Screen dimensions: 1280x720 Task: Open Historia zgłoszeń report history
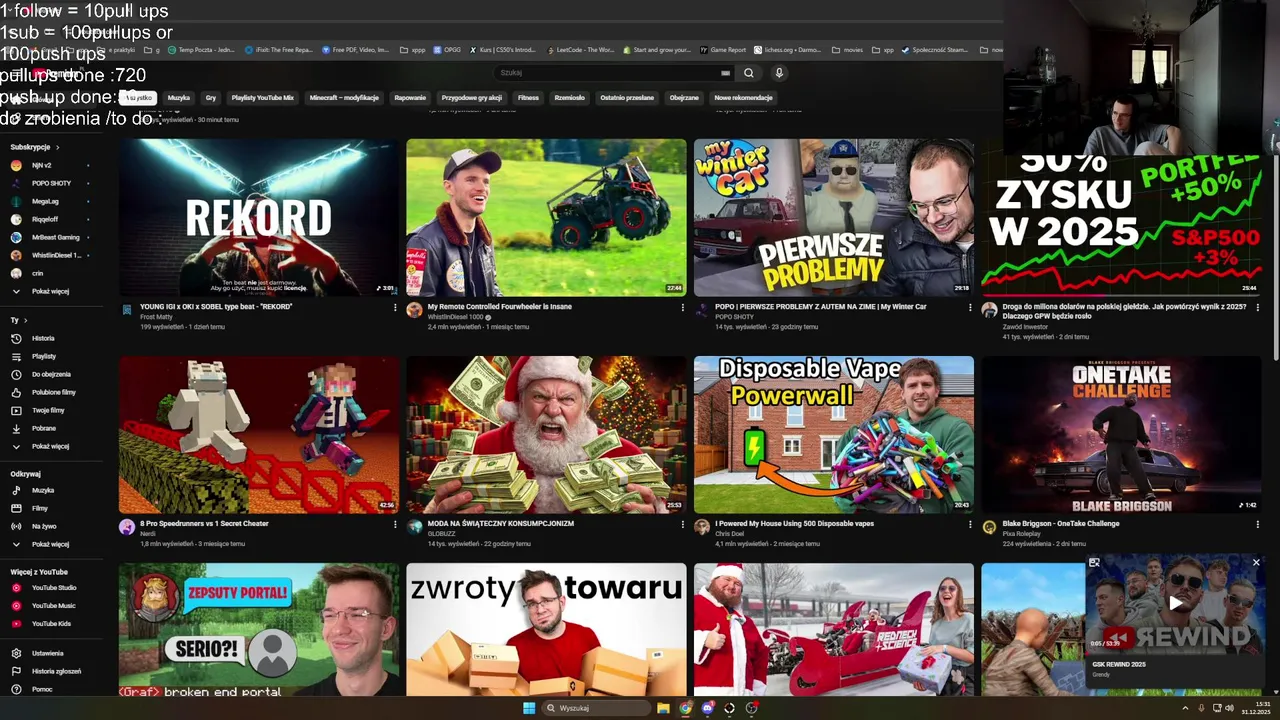click(x=56, y=671)
